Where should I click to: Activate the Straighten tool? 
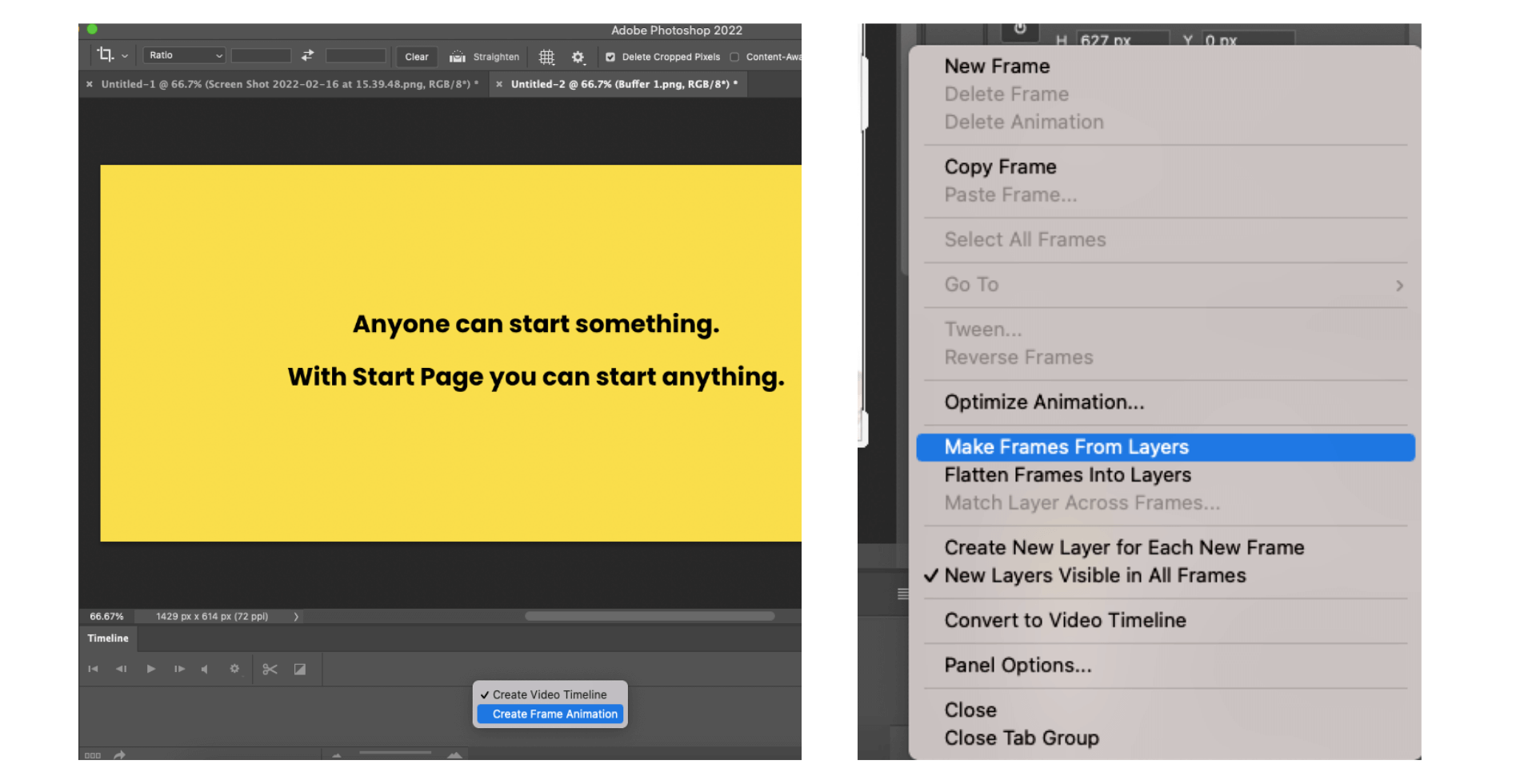(x=485, y=57)
